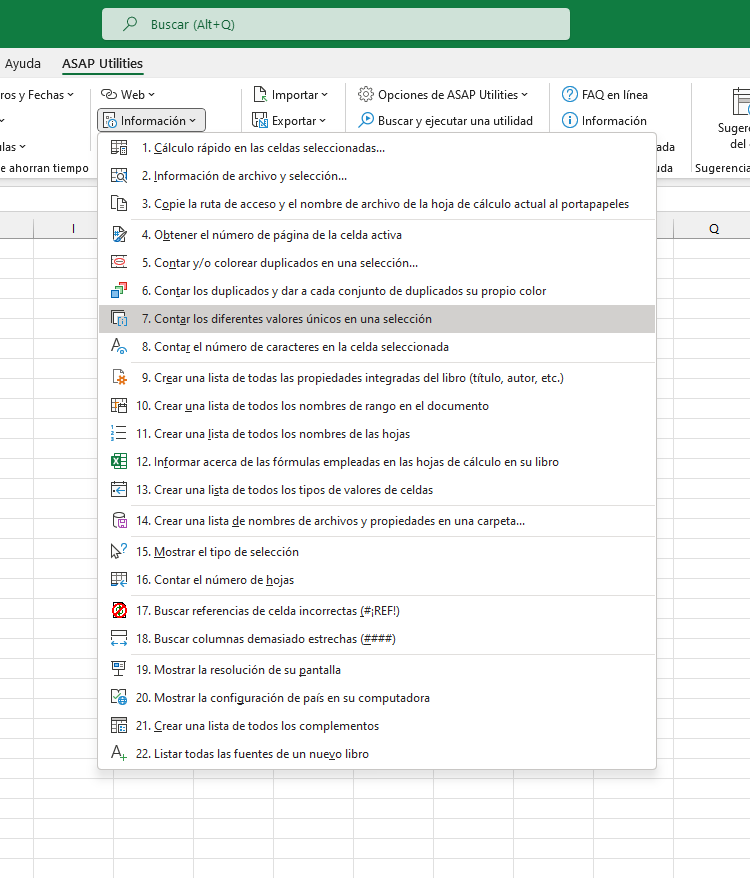The height and width of the screenshot is (878, 750).
Task: Select 1. Cálculo rápido en las celdas seleccionadas
Action: [376, 148]
